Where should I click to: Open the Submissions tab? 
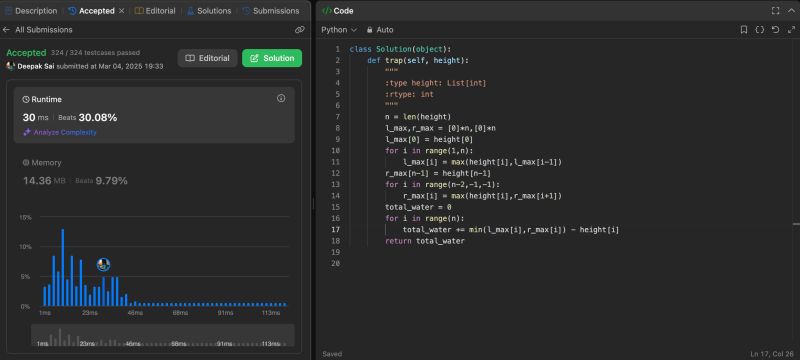(271, 11)
